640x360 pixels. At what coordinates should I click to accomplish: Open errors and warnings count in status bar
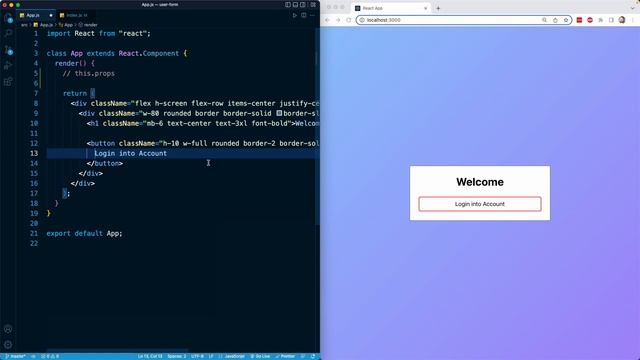pos(50,356)
